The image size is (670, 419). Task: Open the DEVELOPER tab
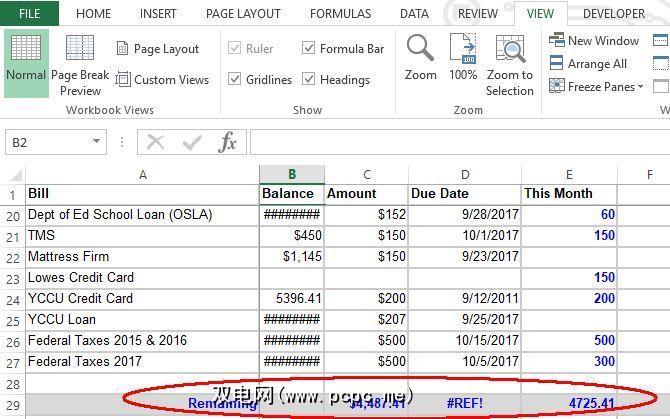point(614,14)
